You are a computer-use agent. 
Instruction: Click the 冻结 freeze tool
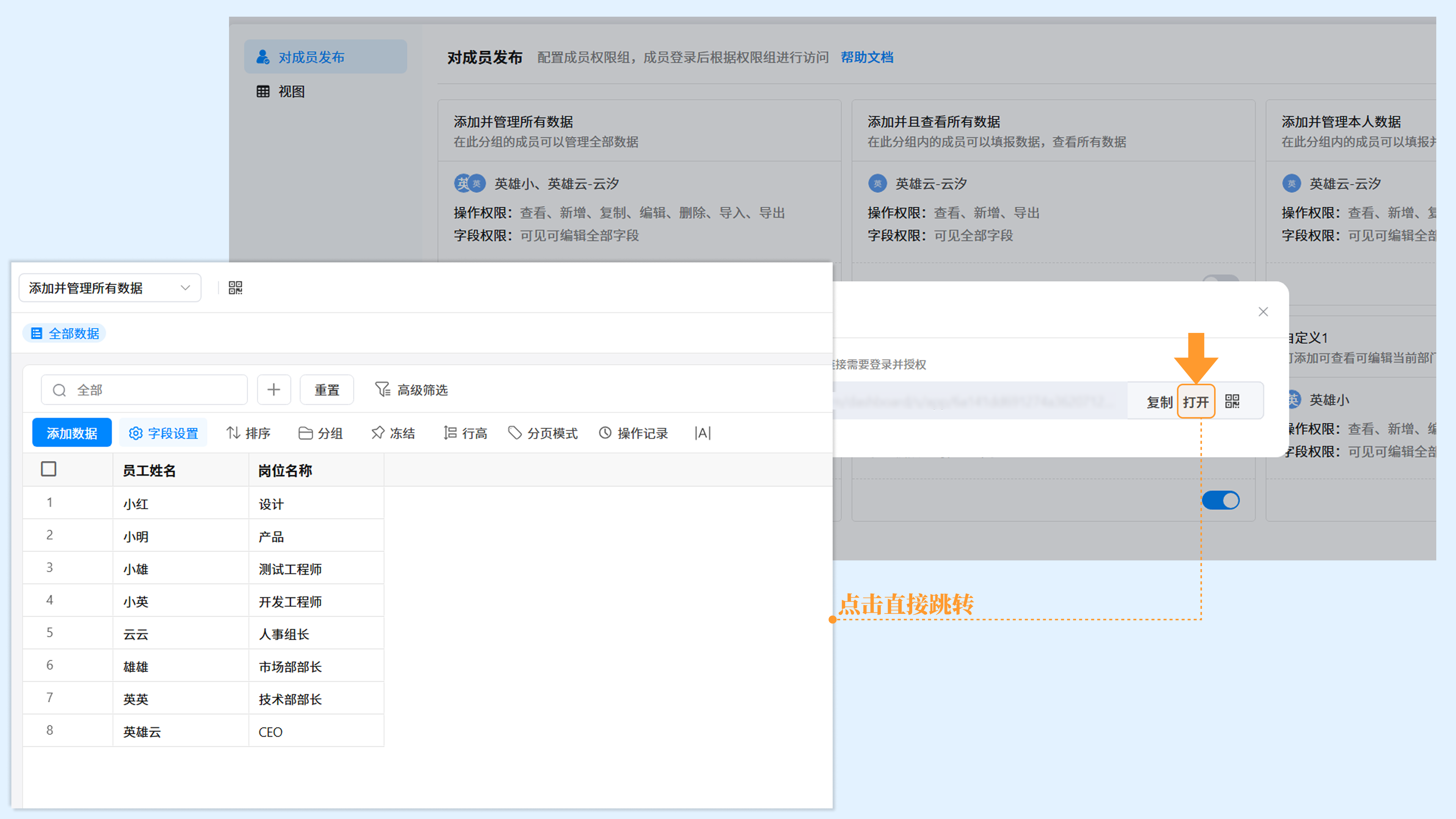click(x=393, y=433)
